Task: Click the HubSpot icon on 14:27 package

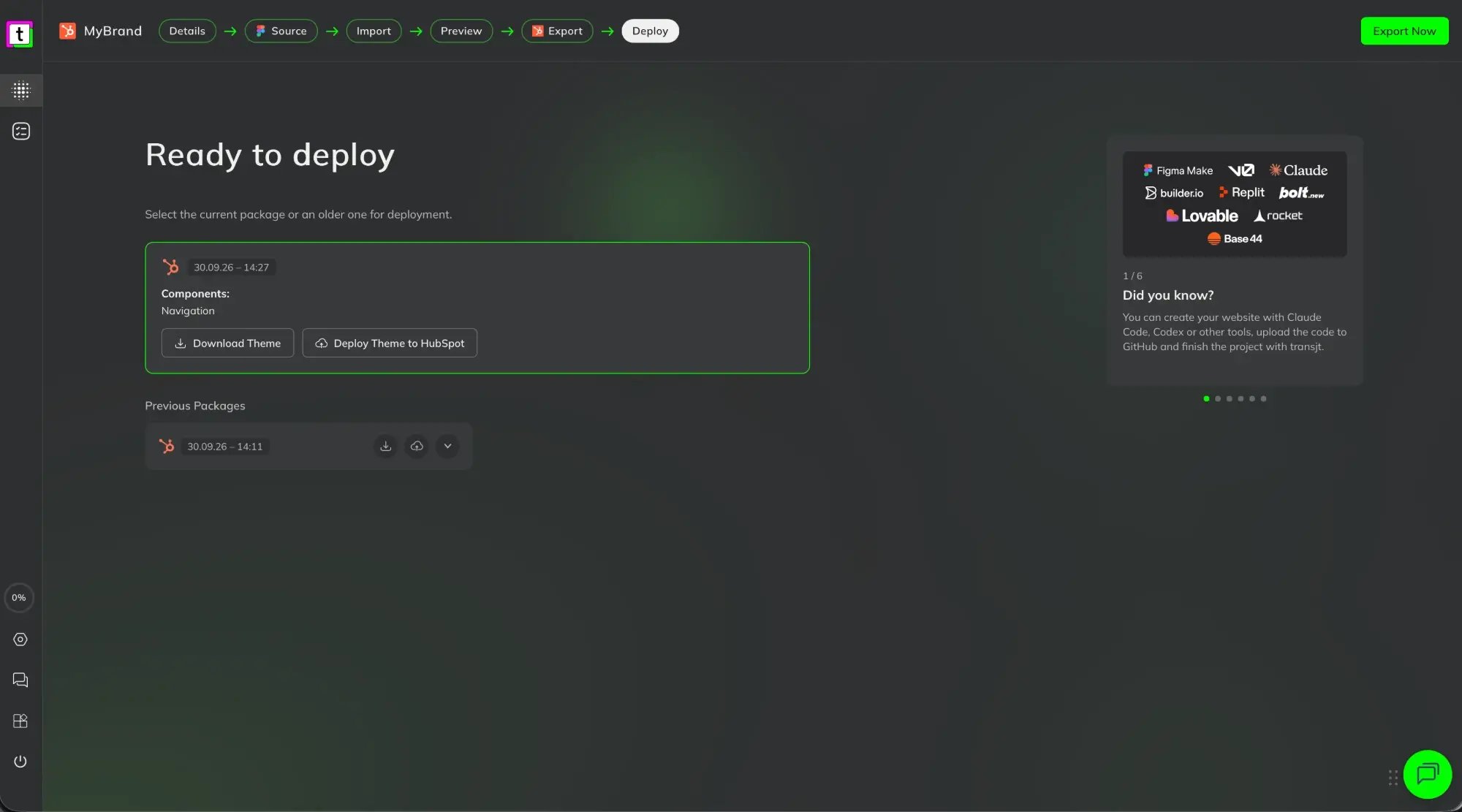Action: coord(170,267)
